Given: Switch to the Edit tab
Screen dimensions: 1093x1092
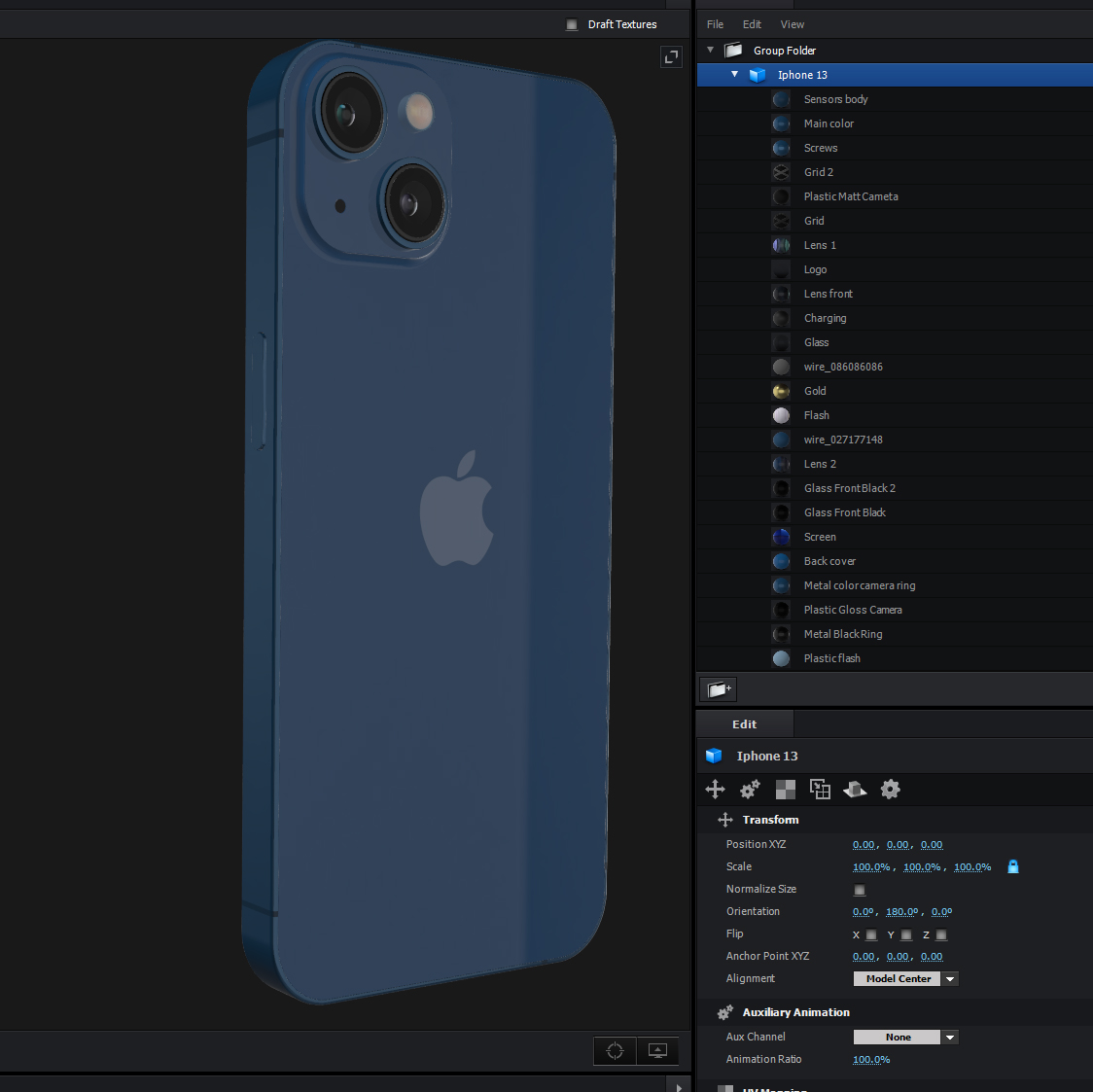Looking at the screenshot, I should [745, 724].
